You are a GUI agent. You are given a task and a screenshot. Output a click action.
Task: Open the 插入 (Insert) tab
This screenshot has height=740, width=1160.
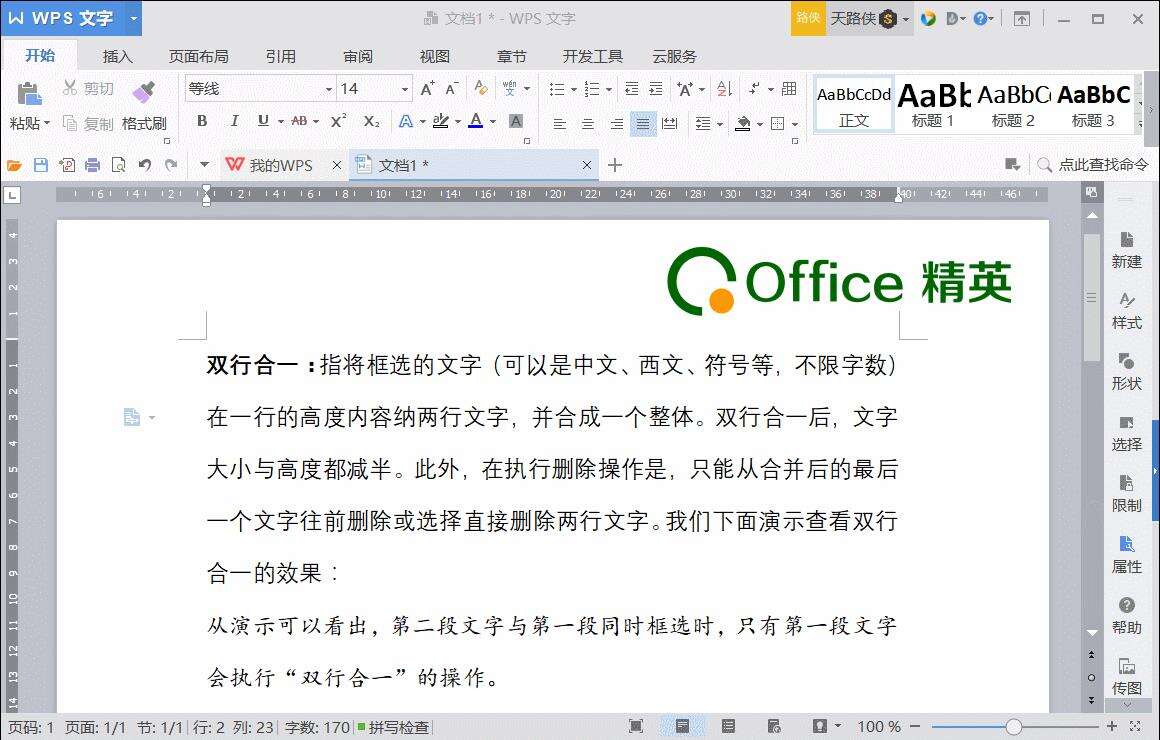point(118,56)
